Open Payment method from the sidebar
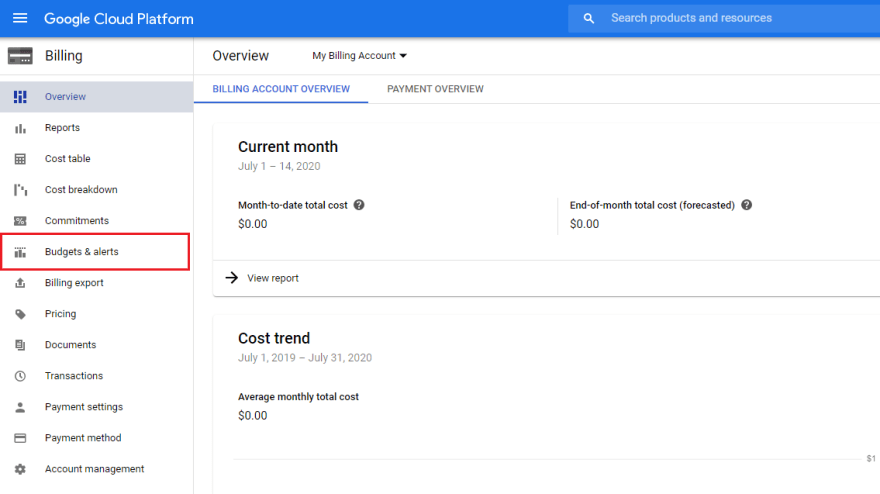Screen dimensions: 880x494 click(97, 438)
